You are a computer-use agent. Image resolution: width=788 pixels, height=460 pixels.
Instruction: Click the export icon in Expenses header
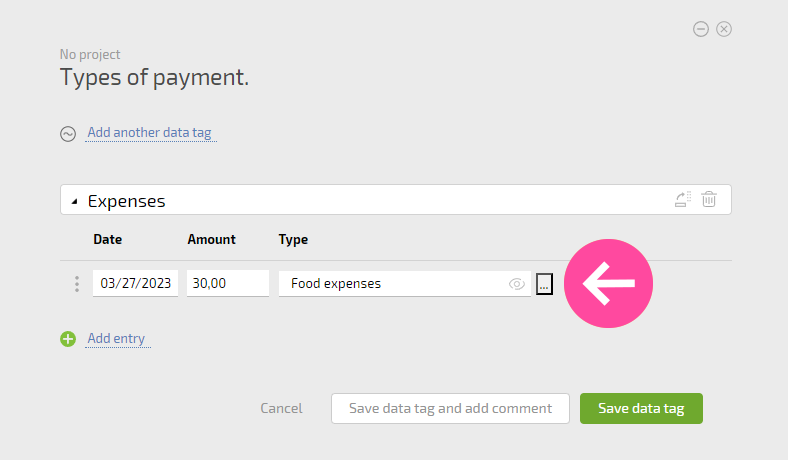point(683,199)
